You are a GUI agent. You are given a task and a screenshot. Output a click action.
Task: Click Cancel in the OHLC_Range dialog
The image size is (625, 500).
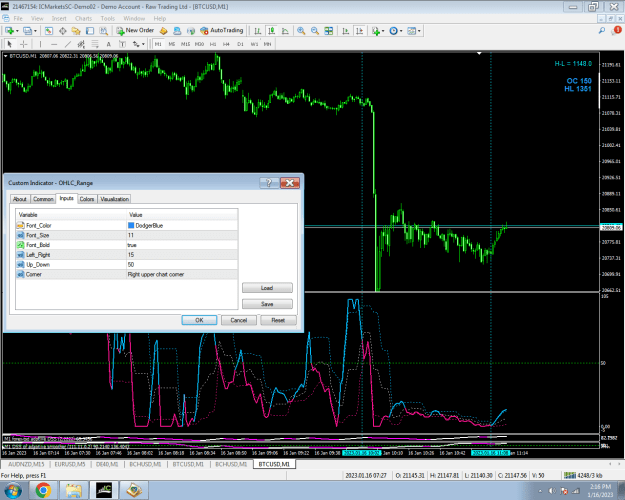tap(239, 320)
